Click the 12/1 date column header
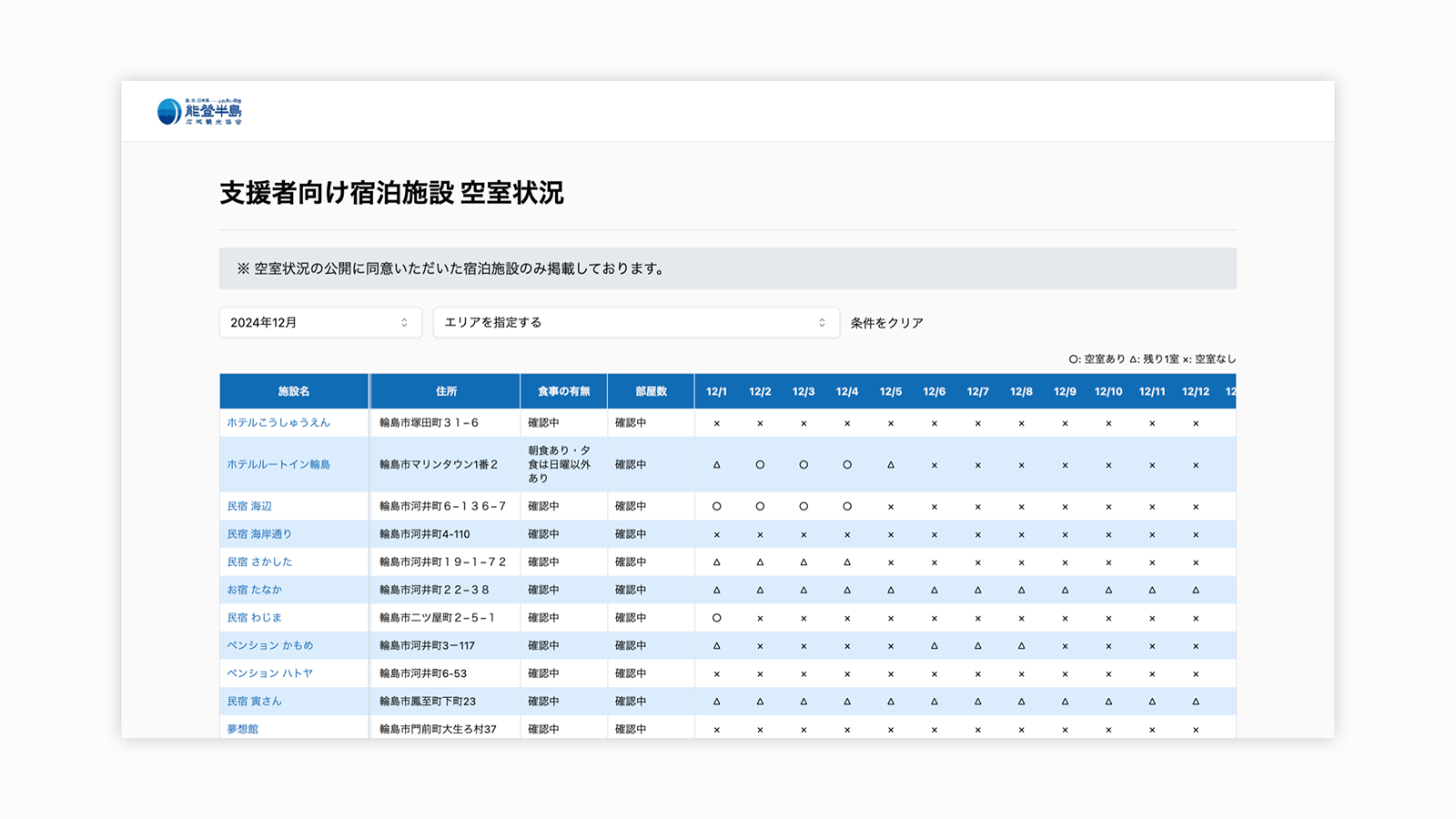This screenshot has height=819, width=1456. [717, 391]
